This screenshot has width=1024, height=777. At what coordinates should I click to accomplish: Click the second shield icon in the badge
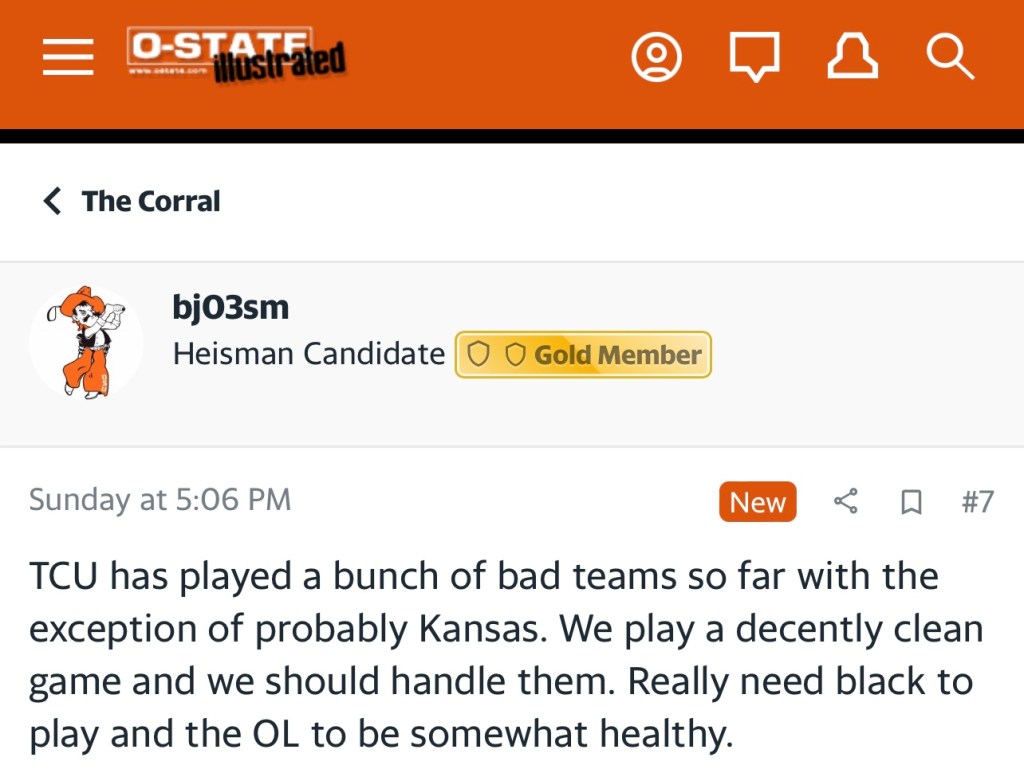(514, 355)
